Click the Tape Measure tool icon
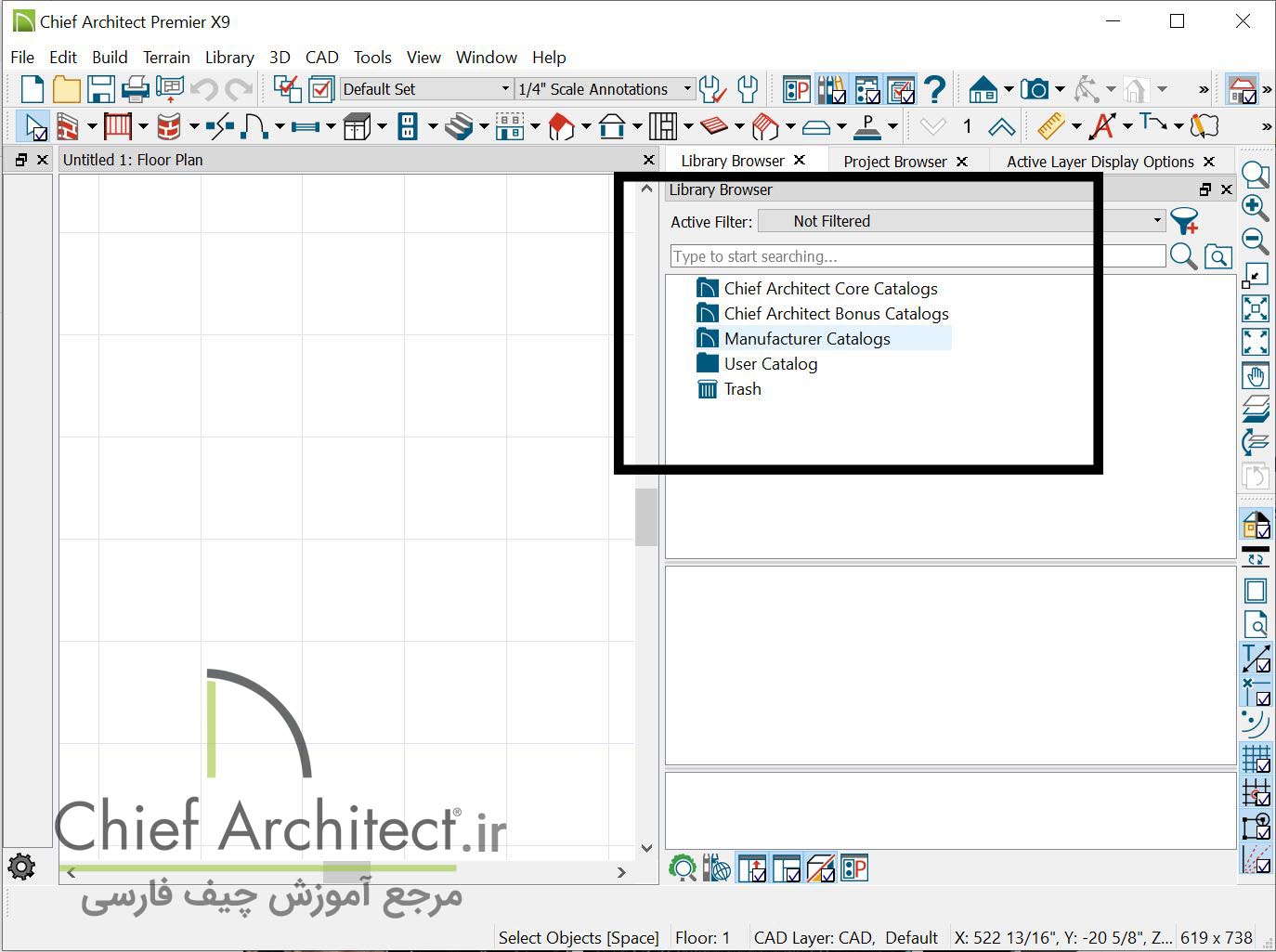Image resolution: width=1276 pixels, height=952 pixels. point(1049,126)
